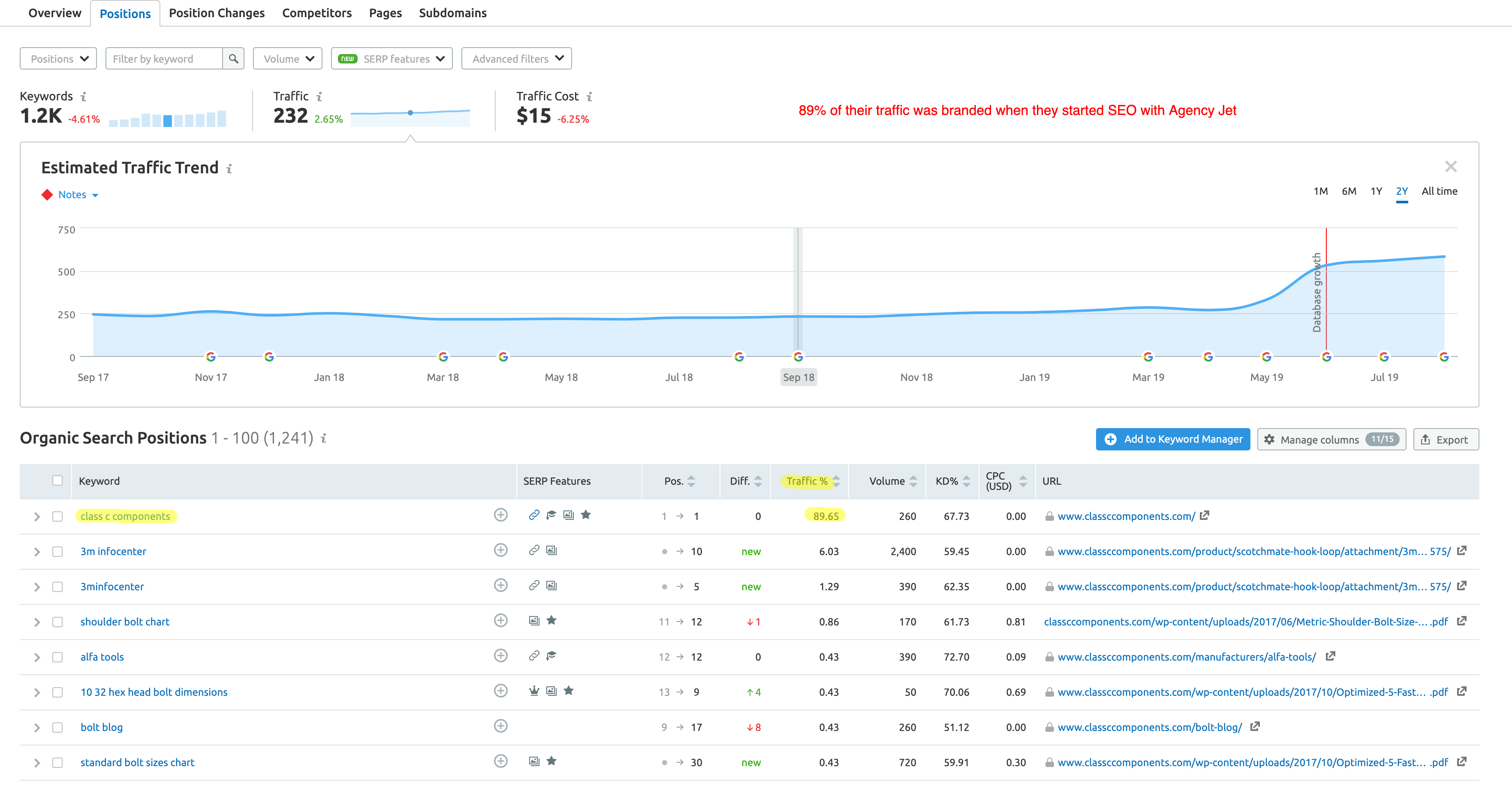Click the plus icon for shoulder bolt chart
1512x785 pixels.
500,621
